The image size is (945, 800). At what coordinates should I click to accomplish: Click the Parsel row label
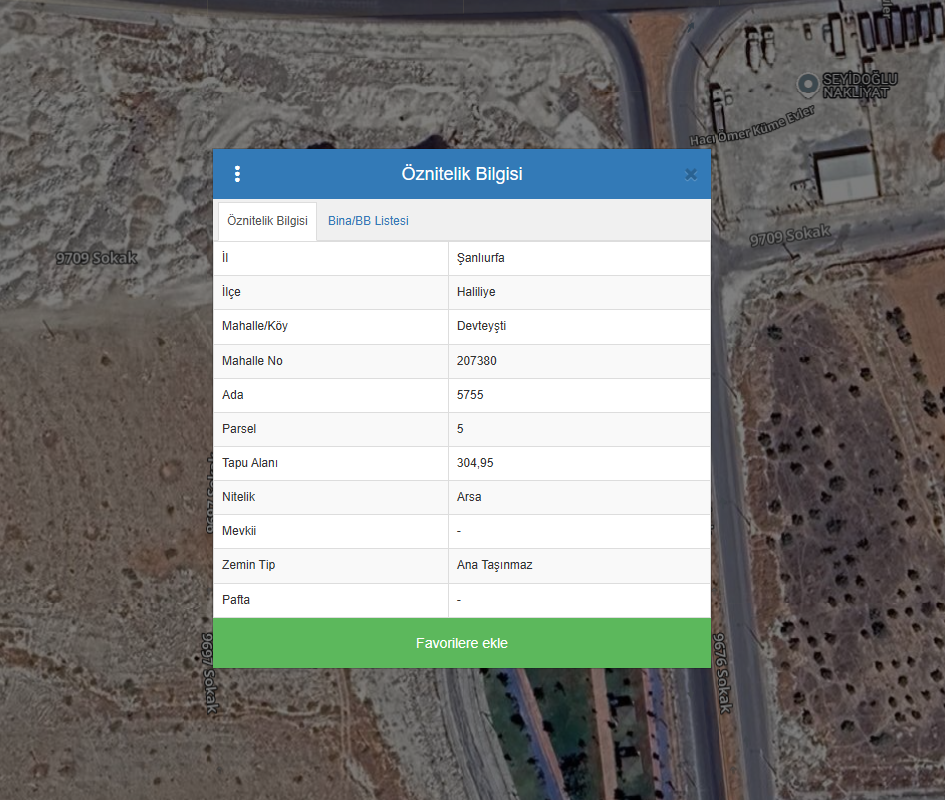click(239, 429)
